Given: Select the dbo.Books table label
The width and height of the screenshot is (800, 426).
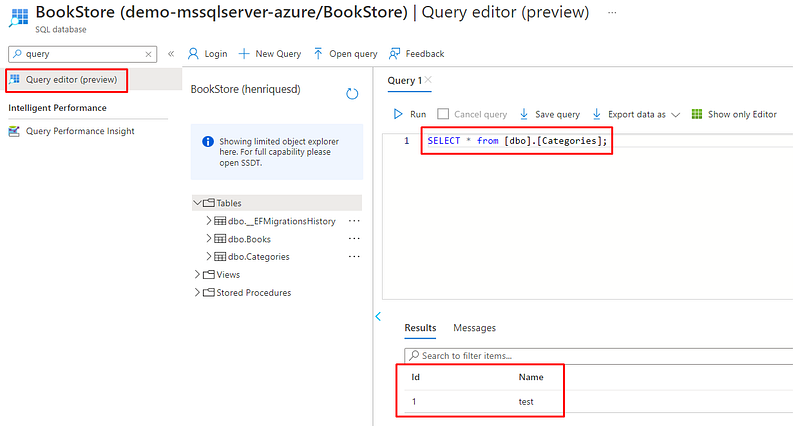Looking at the screenshot, I should (249, 239).
